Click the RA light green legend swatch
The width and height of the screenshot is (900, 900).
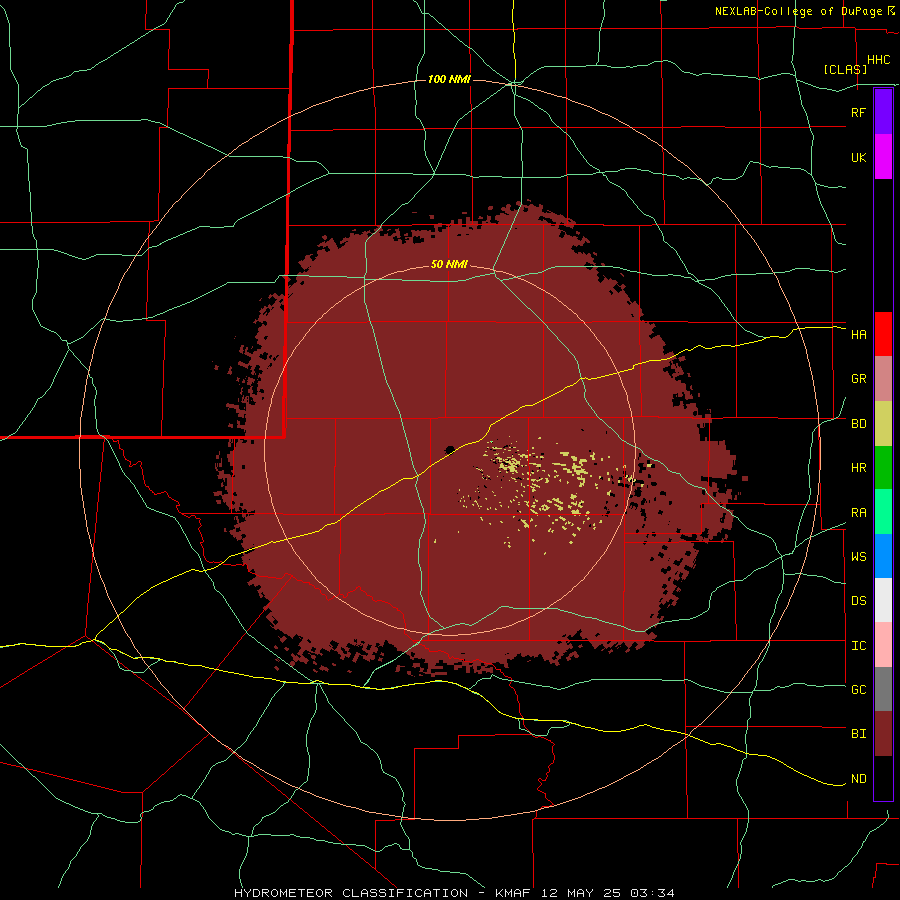point(883,512)
